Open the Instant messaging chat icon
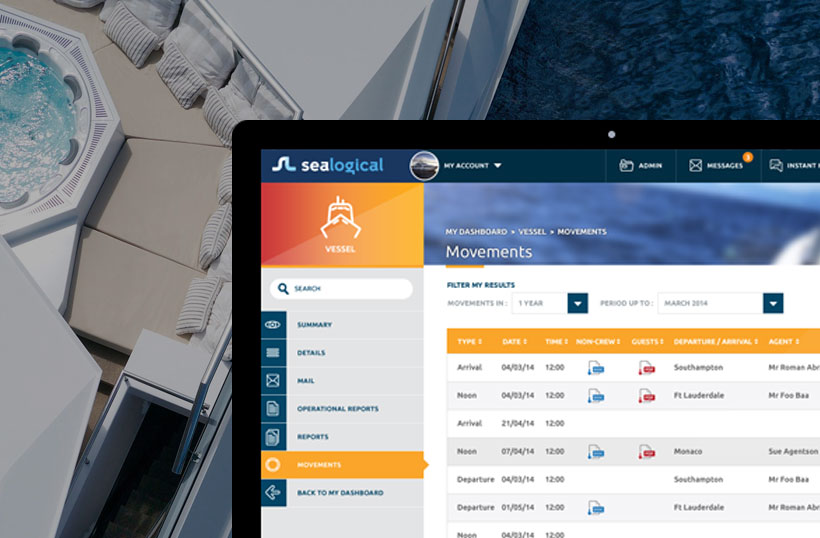Viewport: 820px width, 538px height. [776, 165]
